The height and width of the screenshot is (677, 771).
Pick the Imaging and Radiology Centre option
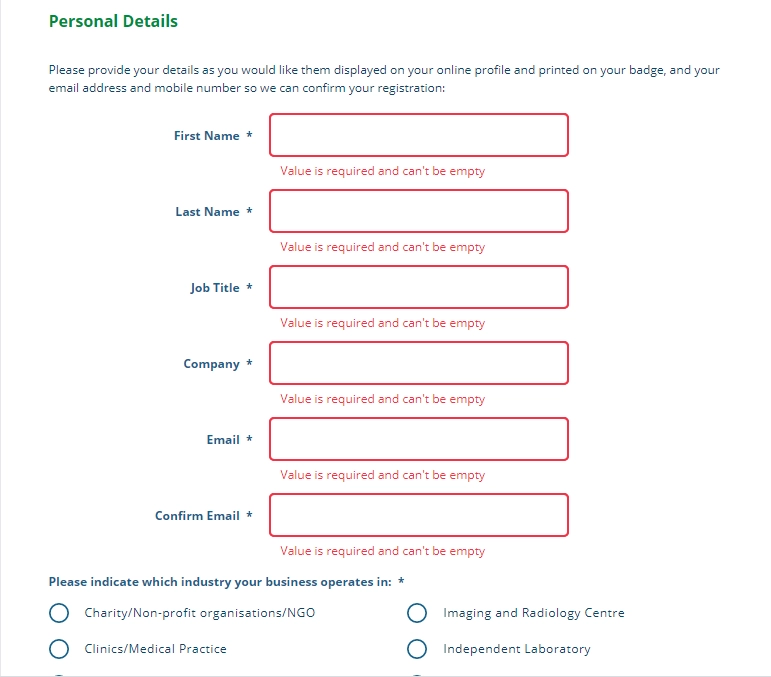coord(418,613)
